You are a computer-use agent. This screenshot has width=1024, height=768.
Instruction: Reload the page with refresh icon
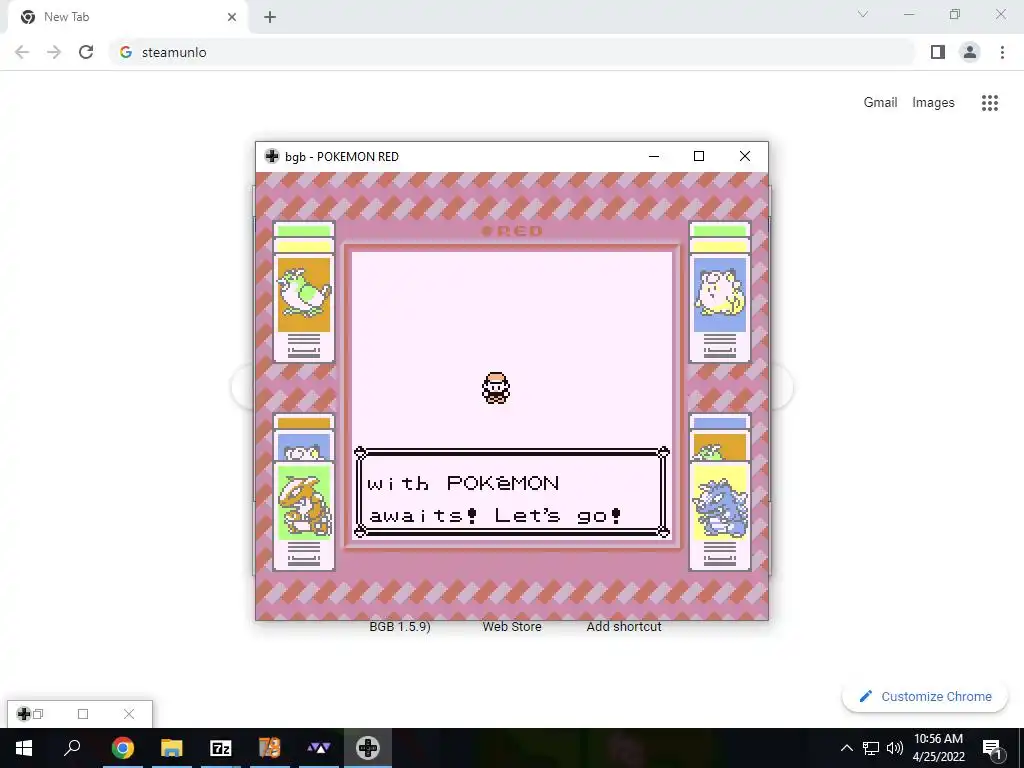tap(86, 52)
